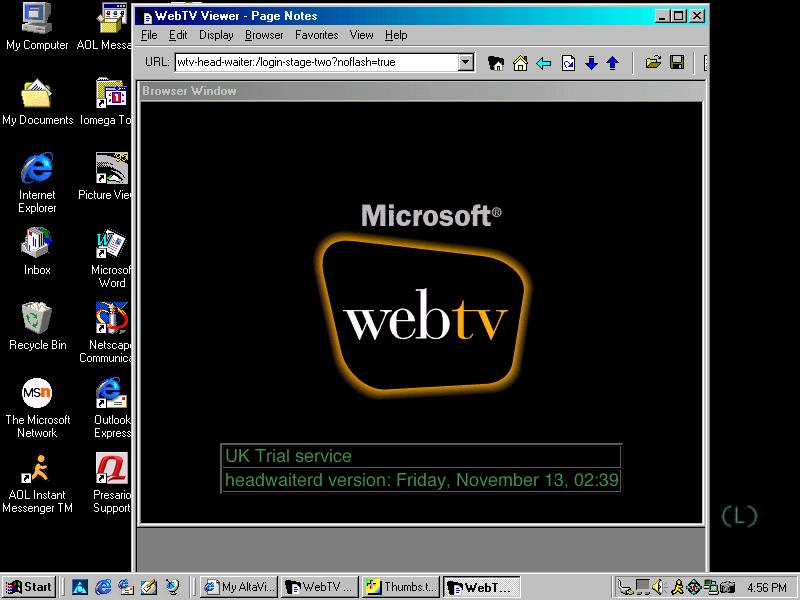This screenshot has width=800, height=600.
Task: Open the Favorites menu
Action: tap(316, 35)
